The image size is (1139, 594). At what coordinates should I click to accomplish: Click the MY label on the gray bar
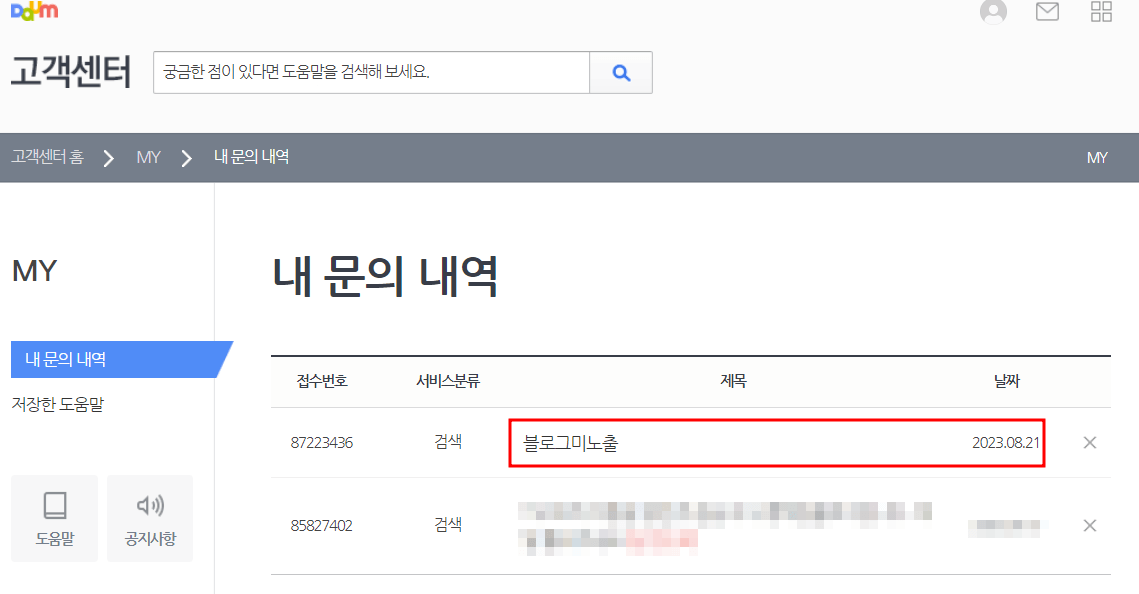pyautogui.click(x=1097, y=157)
